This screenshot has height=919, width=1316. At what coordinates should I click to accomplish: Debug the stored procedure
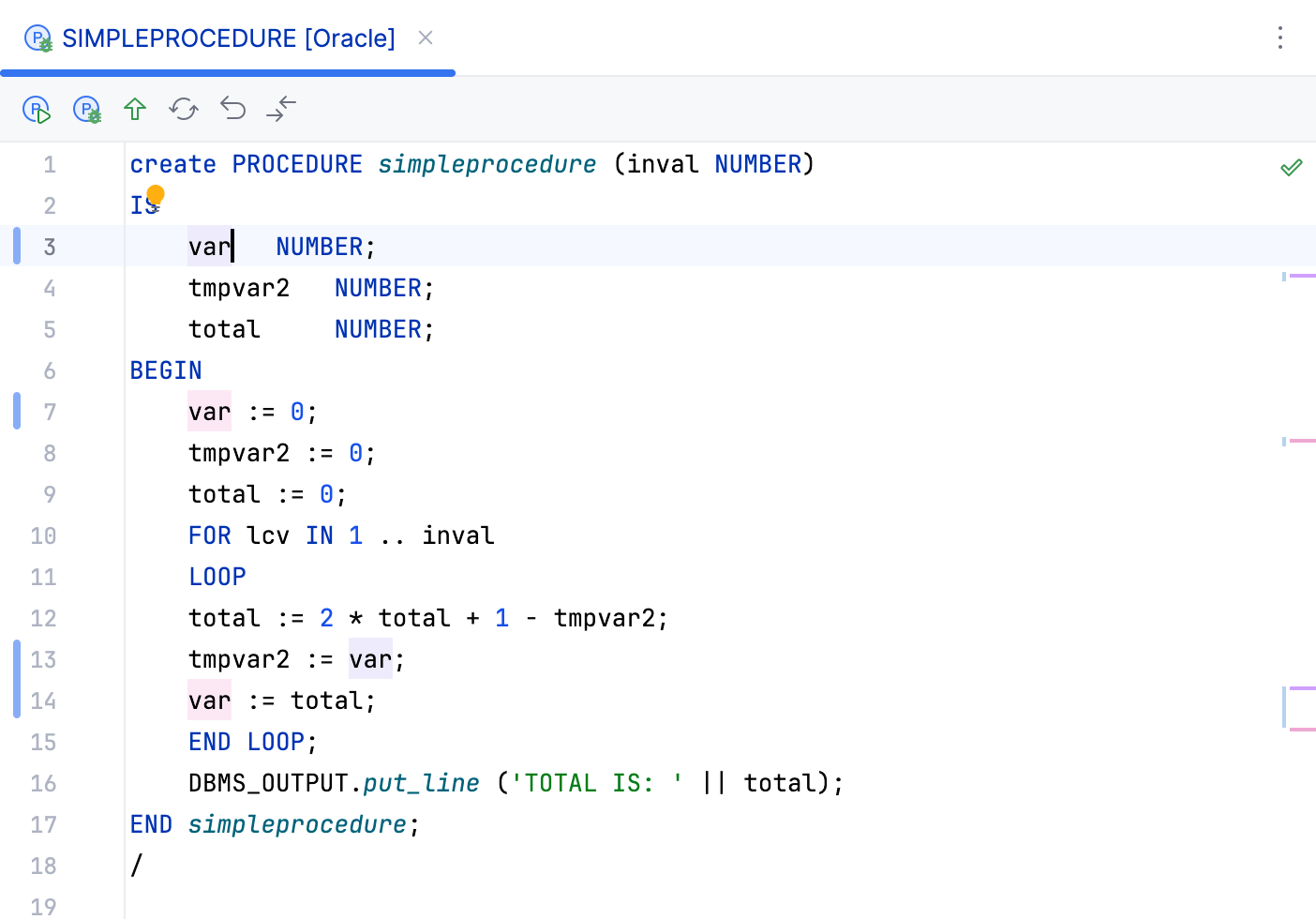[86, 109]
